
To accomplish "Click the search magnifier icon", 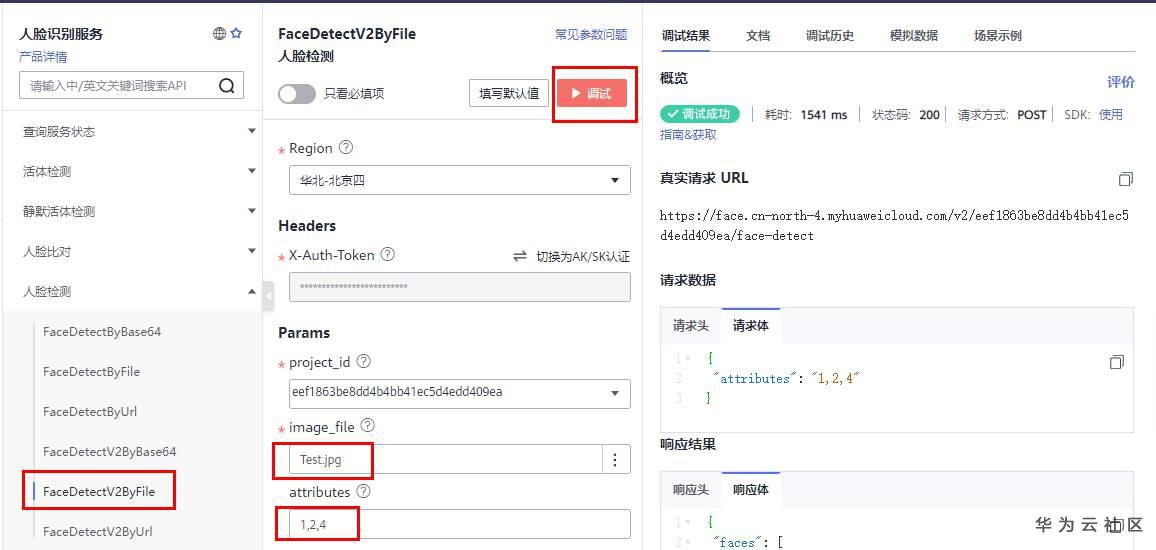I will point(226,86).
